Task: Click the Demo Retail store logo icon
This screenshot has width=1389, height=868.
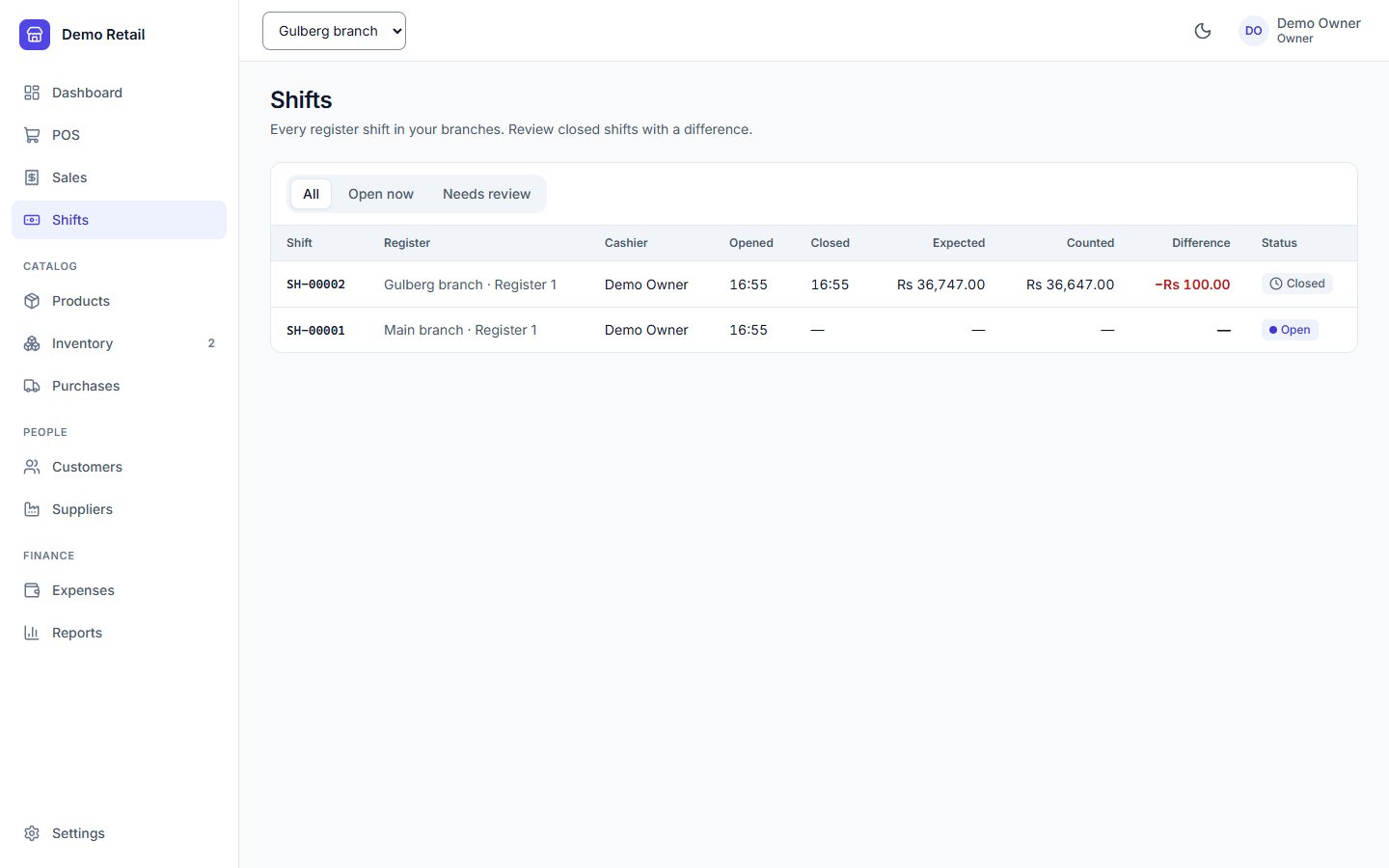Action: click(x=35, y=35)
